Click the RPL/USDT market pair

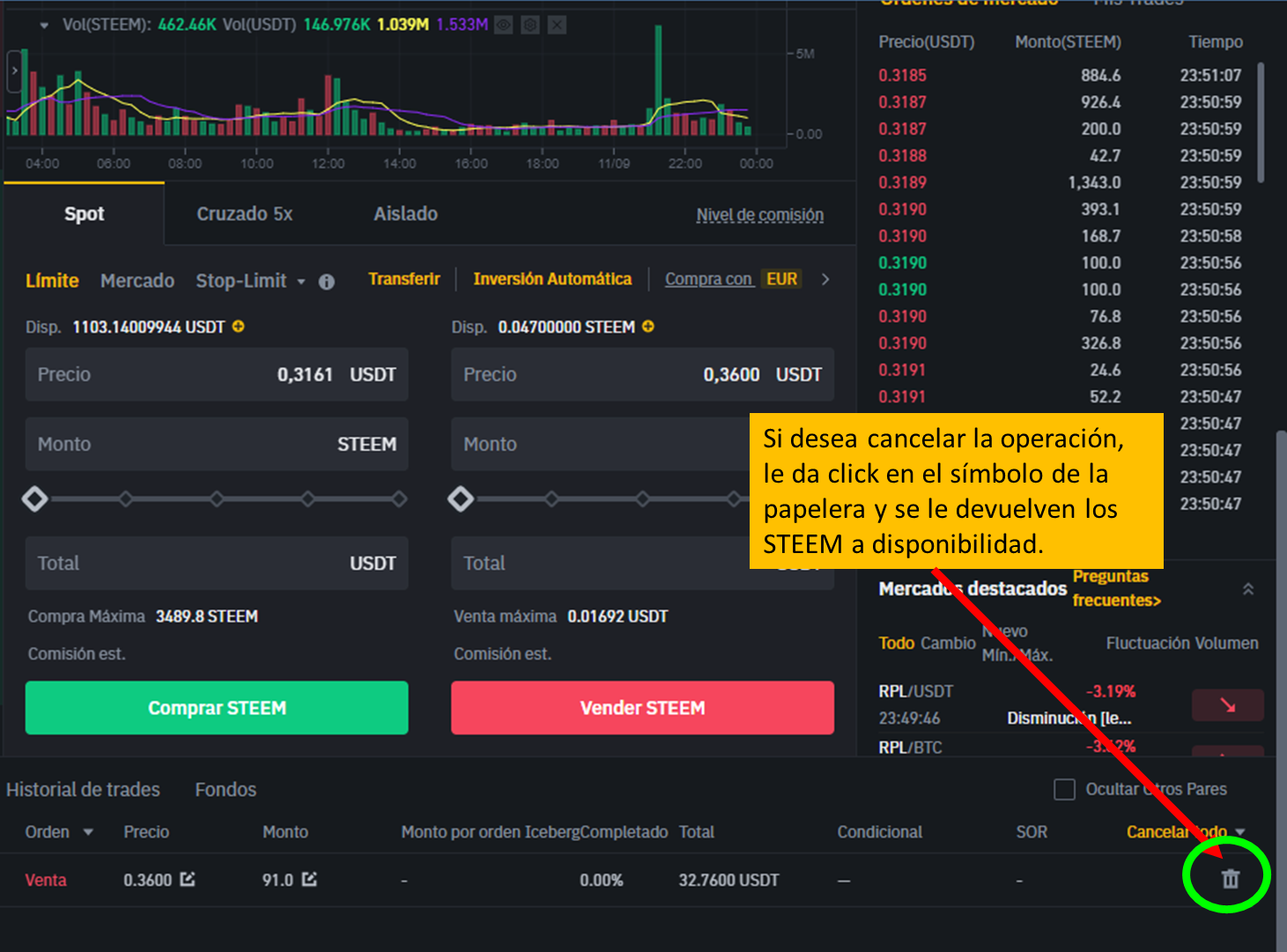(915, 691)
